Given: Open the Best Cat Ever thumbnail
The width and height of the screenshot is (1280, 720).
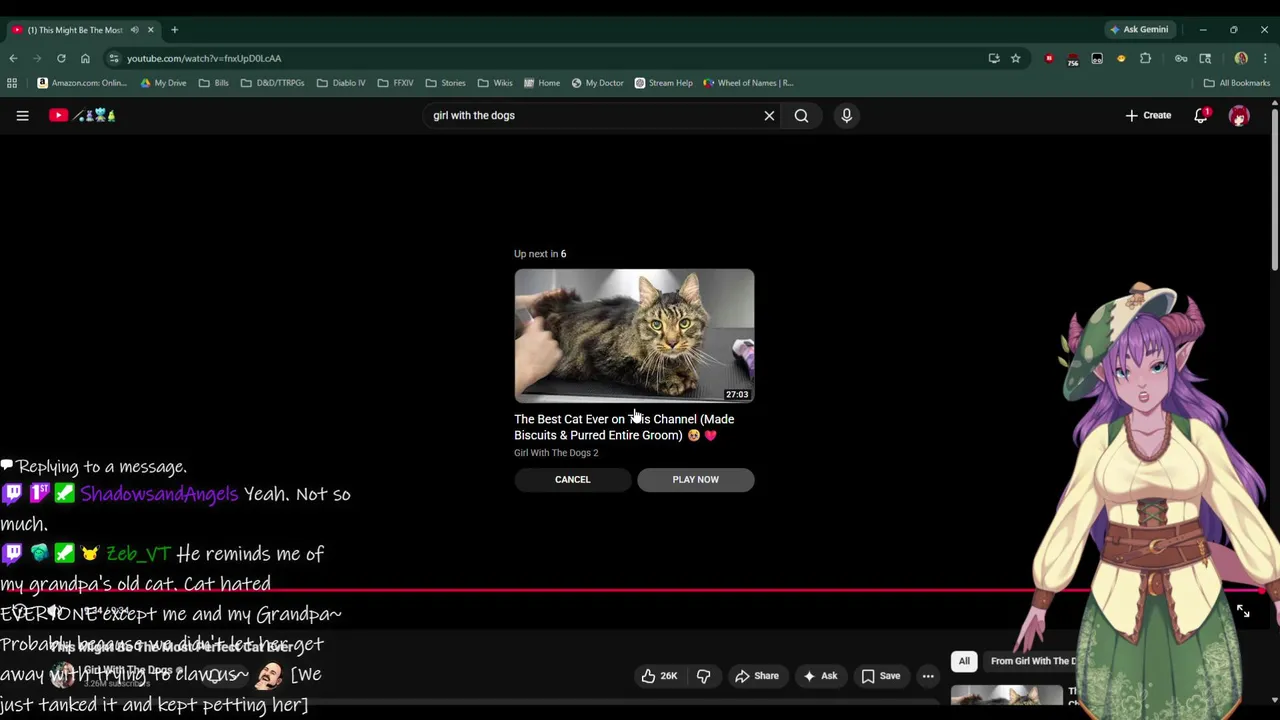Looking at the screenshot, I should click(x=634, y=335).
